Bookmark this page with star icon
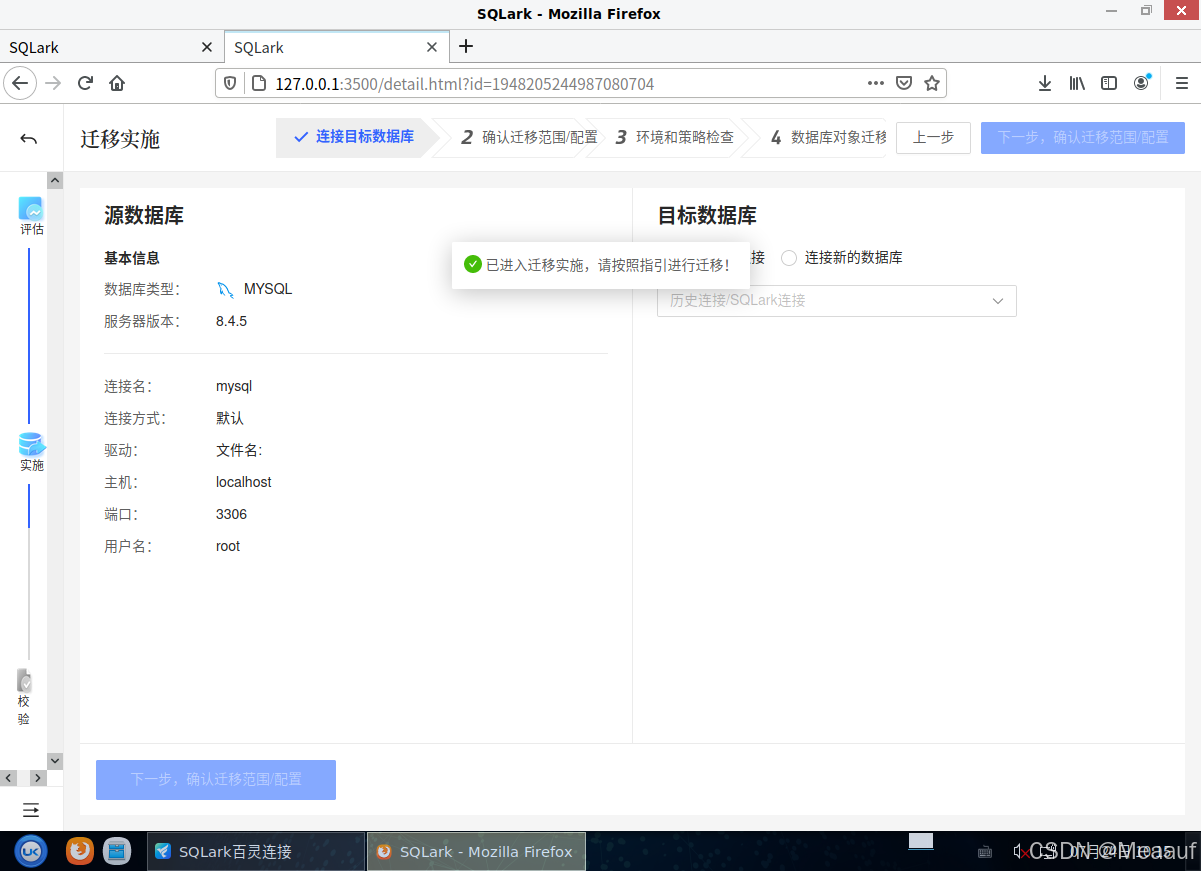This screenshot has height=871, width=1201. tap(932, 83)
